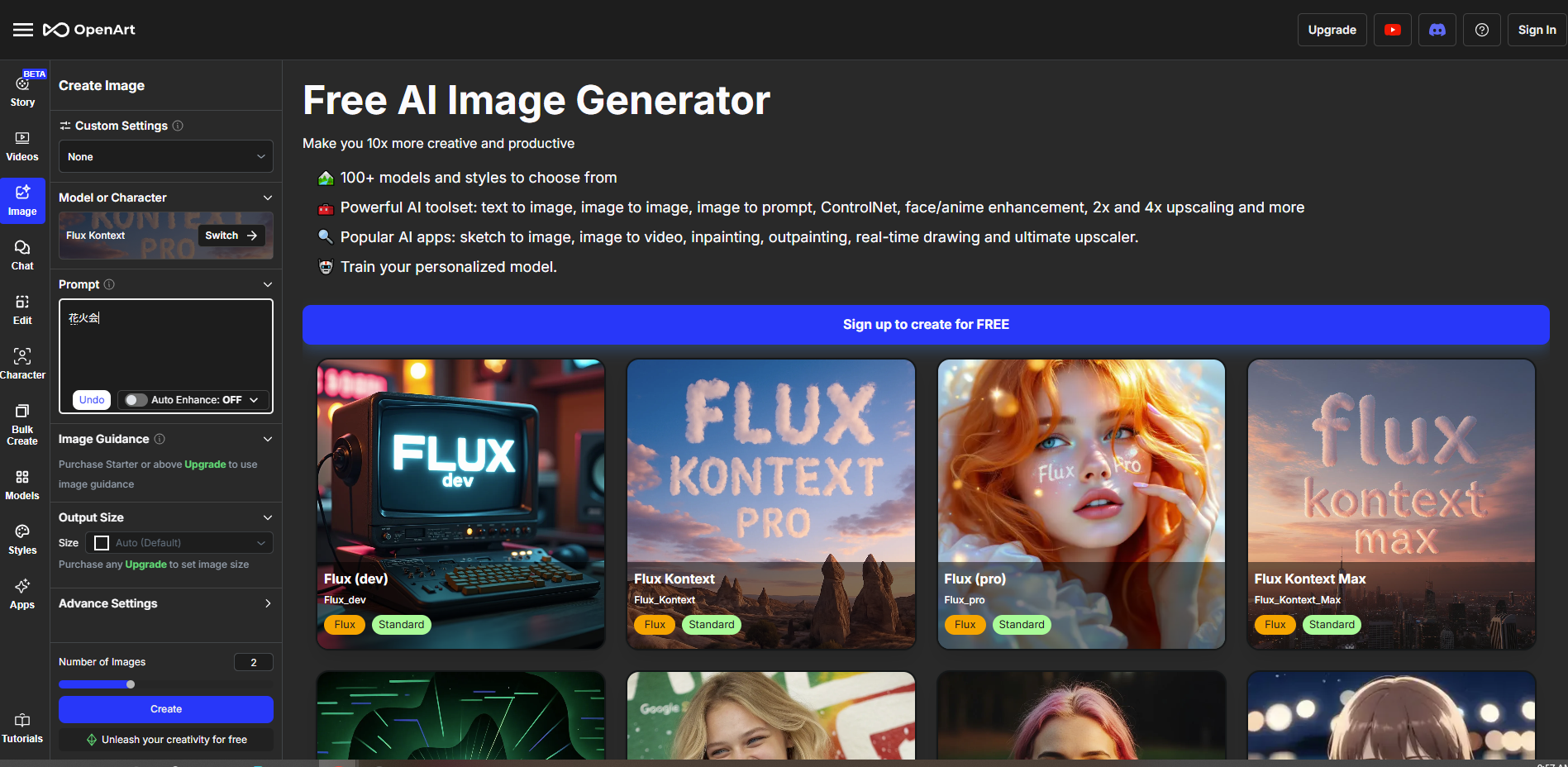Click Standard tag on Flux Kontext Max card
This screenshot has height=767, width=1568.
pyautogui.click(x=1332, y=625)
